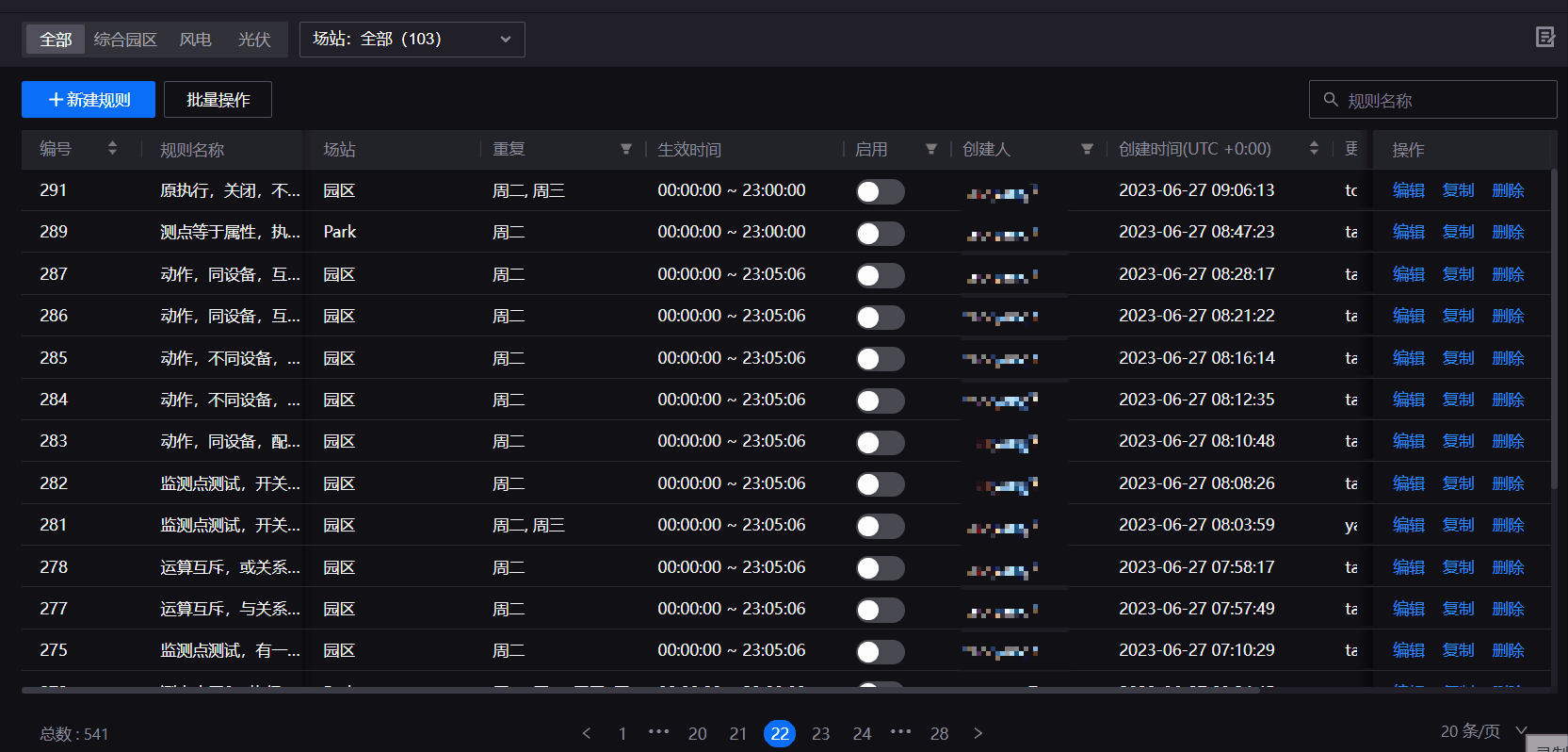This screenshot has height=752, width=1568.
Task: Go to next page arrow in pagination
Action: (978, 733)
